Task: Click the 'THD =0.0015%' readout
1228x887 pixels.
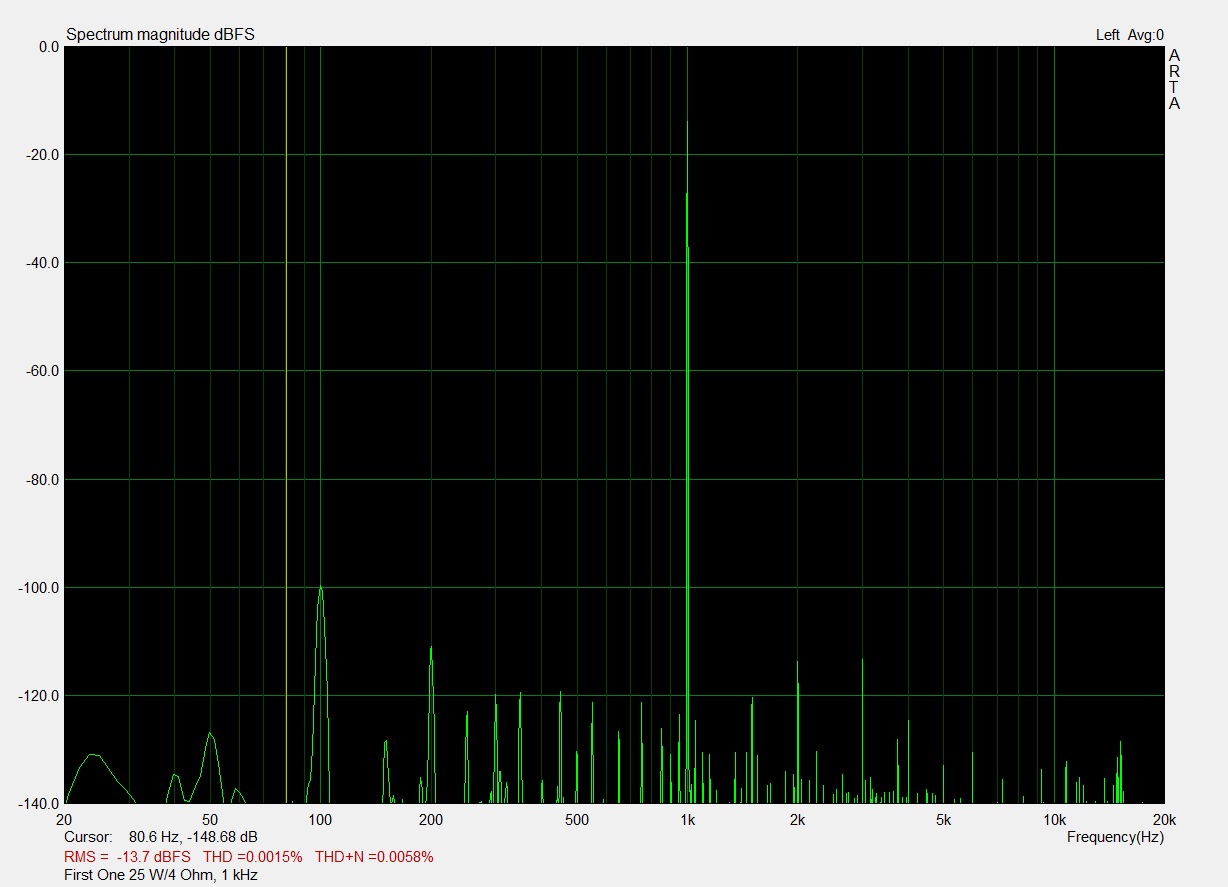Action: coord(253,857)
